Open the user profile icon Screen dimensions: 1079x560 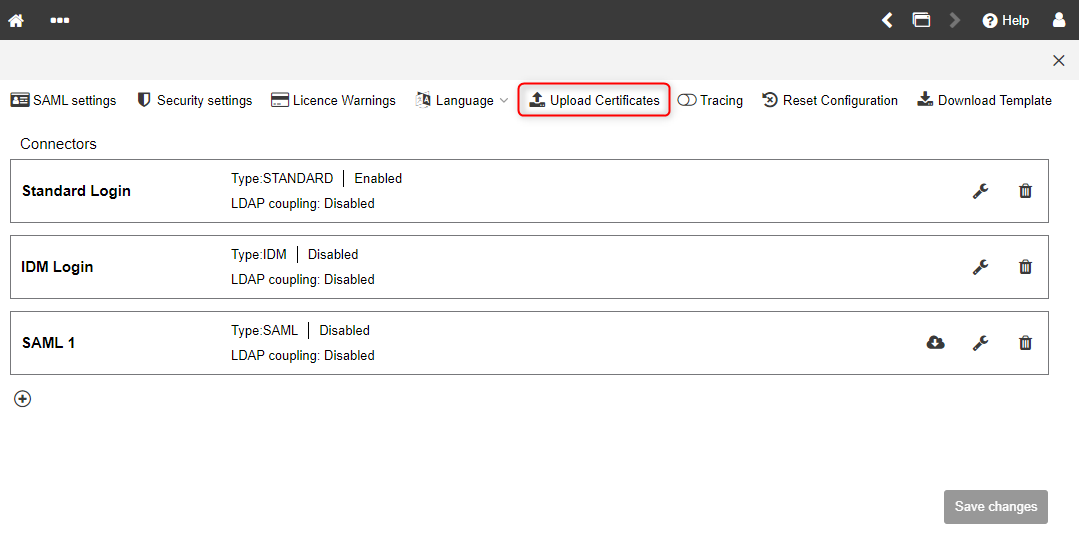tap(1059, 19)
